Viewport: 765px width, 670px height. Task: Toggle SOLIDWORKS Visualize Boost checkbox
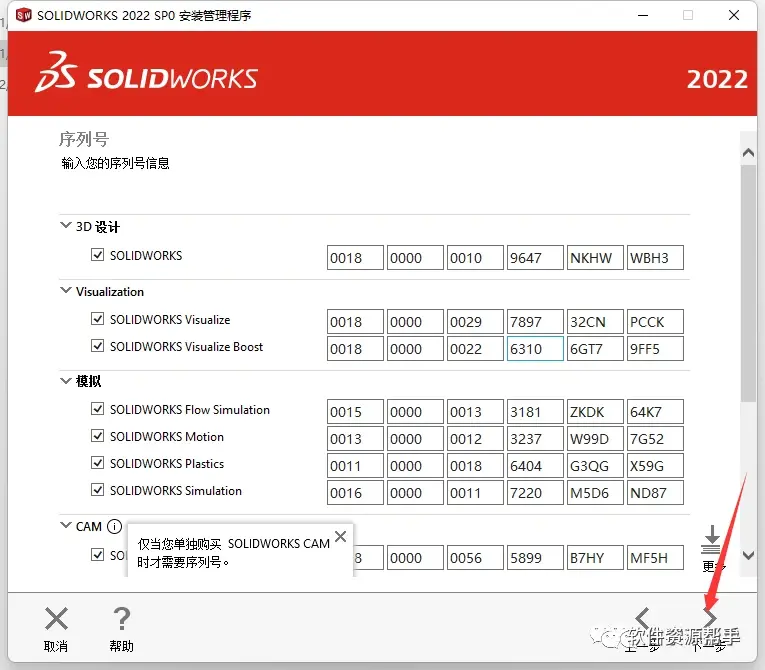pyautogui.click(x=98, y=346)
